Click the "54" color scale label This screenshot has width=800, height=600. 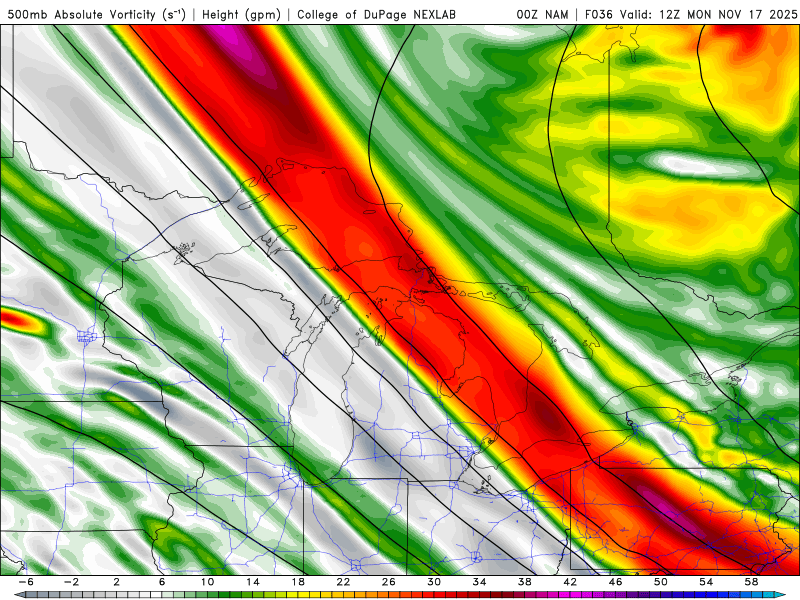click(706, 582)
